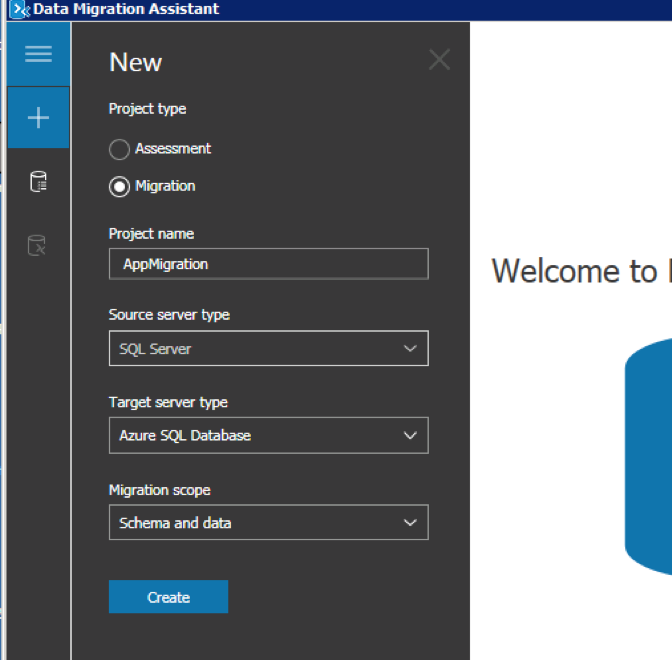The image size is (672, 660).
Task: Click the Data Migration Assistant title bar icon
Action: pos(20,9)
